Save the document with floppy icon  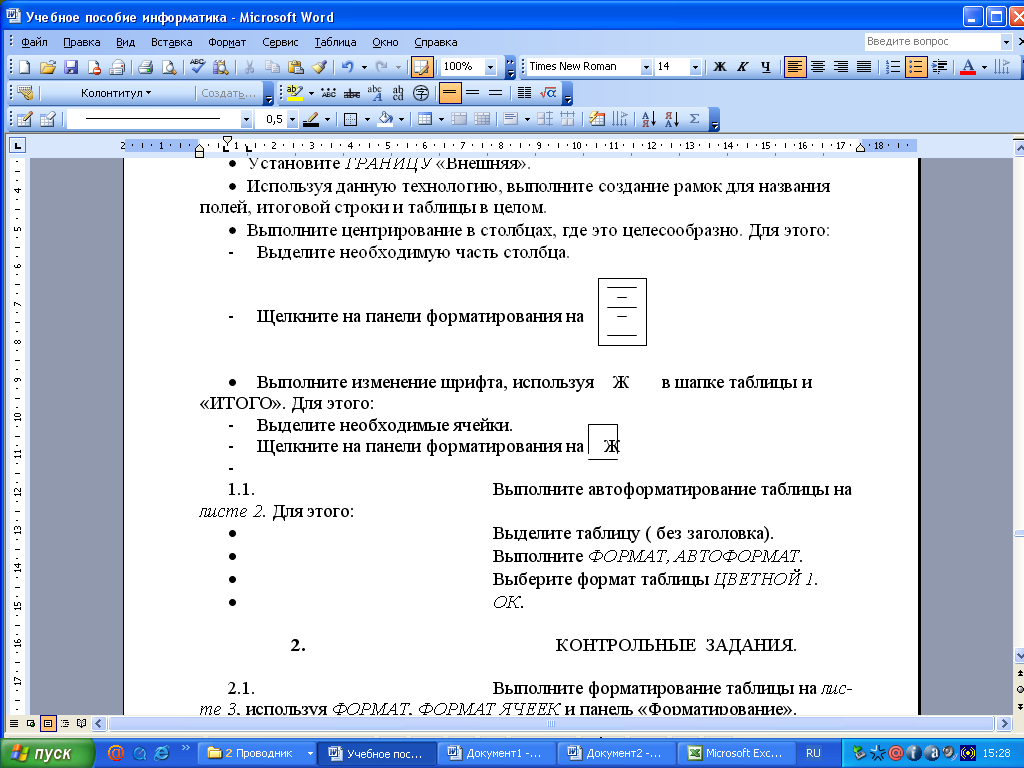[71, 67]
